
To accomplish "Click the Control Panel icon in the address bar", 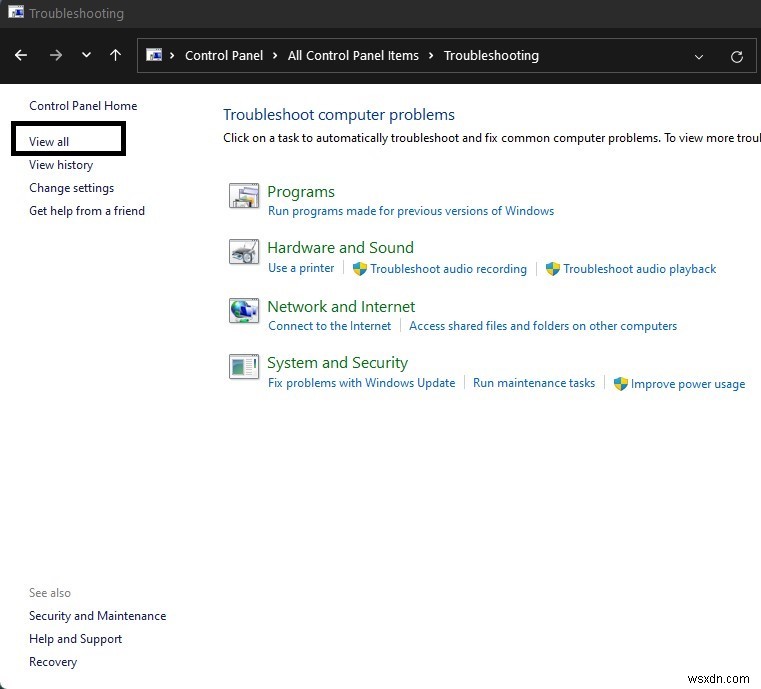I will pyautogui.click(x=154, y=55).
